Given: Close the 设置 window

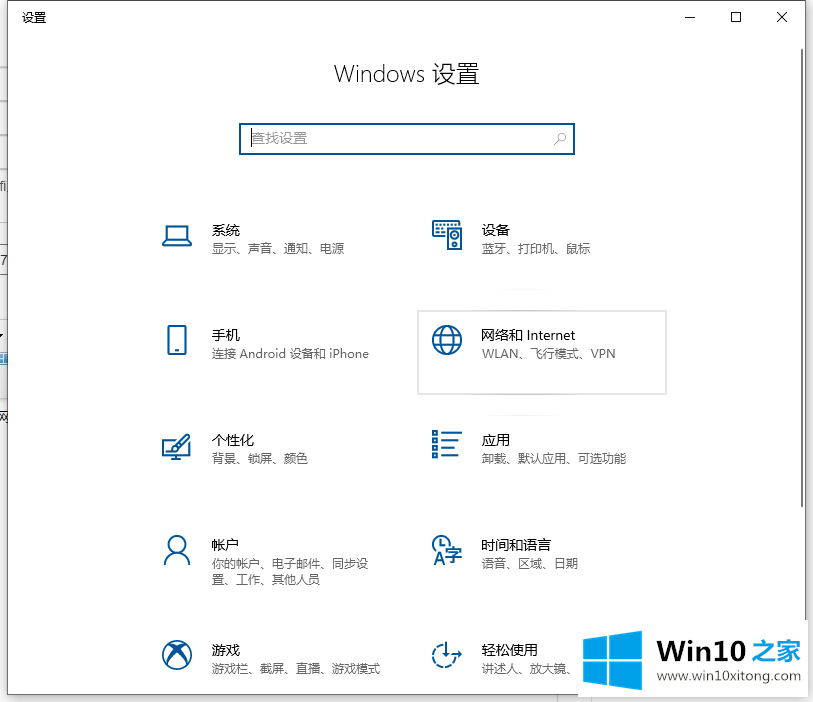Looking at the screenshot, I should pos(782,18).
